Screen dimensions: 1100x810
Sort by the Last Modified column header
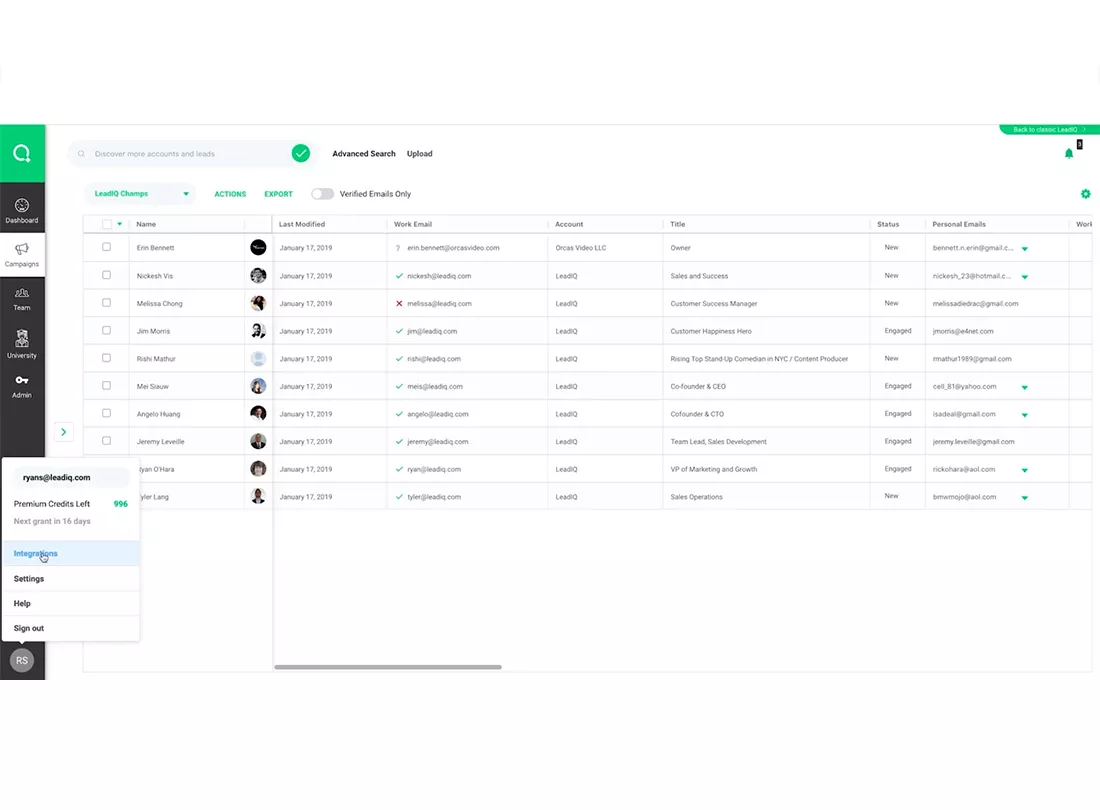(302, 224)
